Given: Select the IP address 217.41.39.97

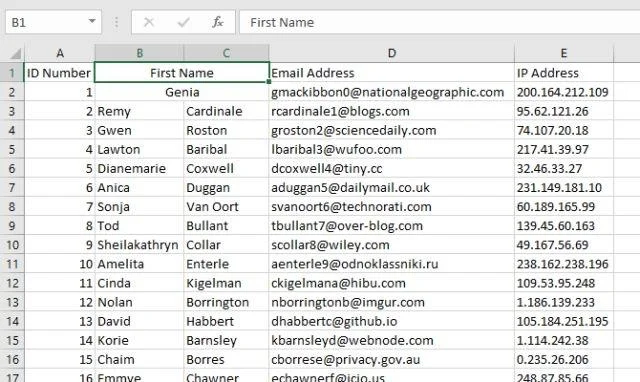Looking at the screenshot, I should pyautogui.click(x=564, y=149).
